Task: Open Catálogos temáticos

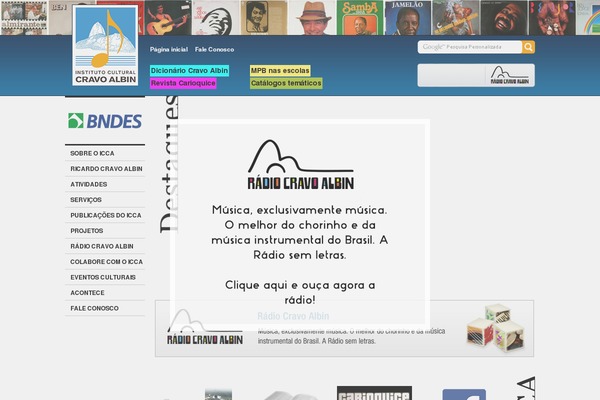Action: 286,83
